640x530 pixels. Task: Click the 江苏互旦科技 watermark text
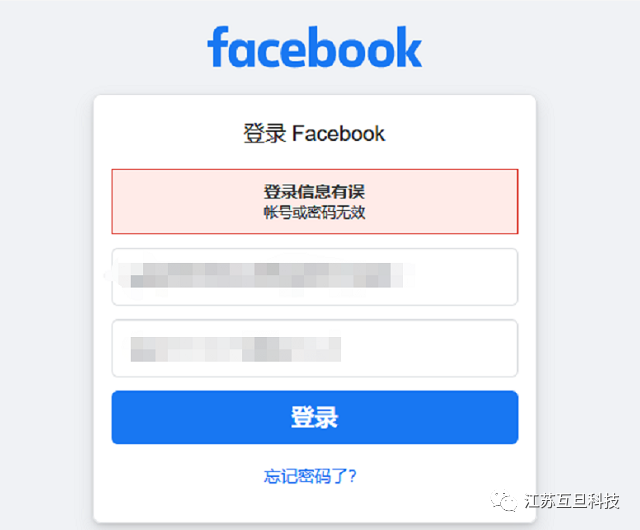pyautogui.click(x=572, y=501)
